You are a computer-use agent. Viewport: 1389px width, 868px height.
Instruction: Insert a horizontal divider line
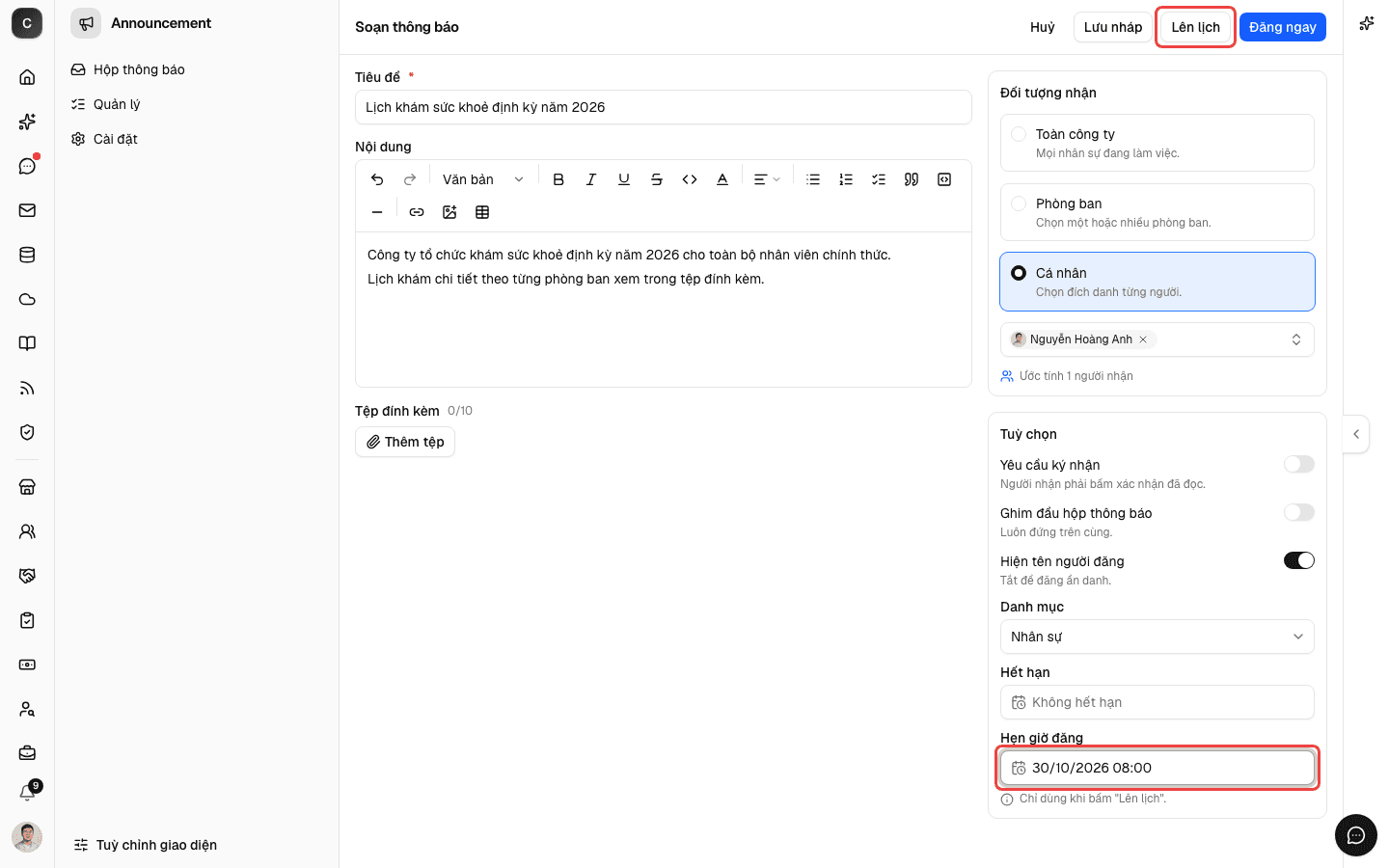tap(377, 212)
